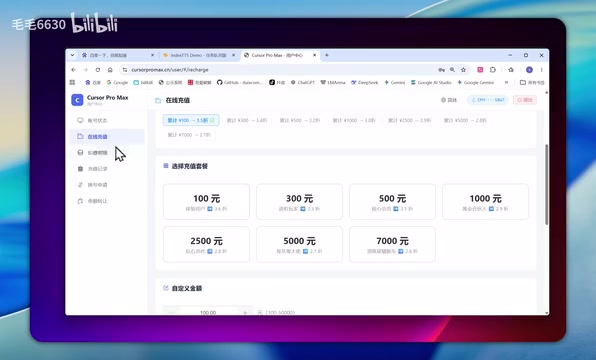Image resolution: width=596 pixels, height=360 pixels.
Task: Click the custom amount field showing 100.00
Action: [208, 312]
